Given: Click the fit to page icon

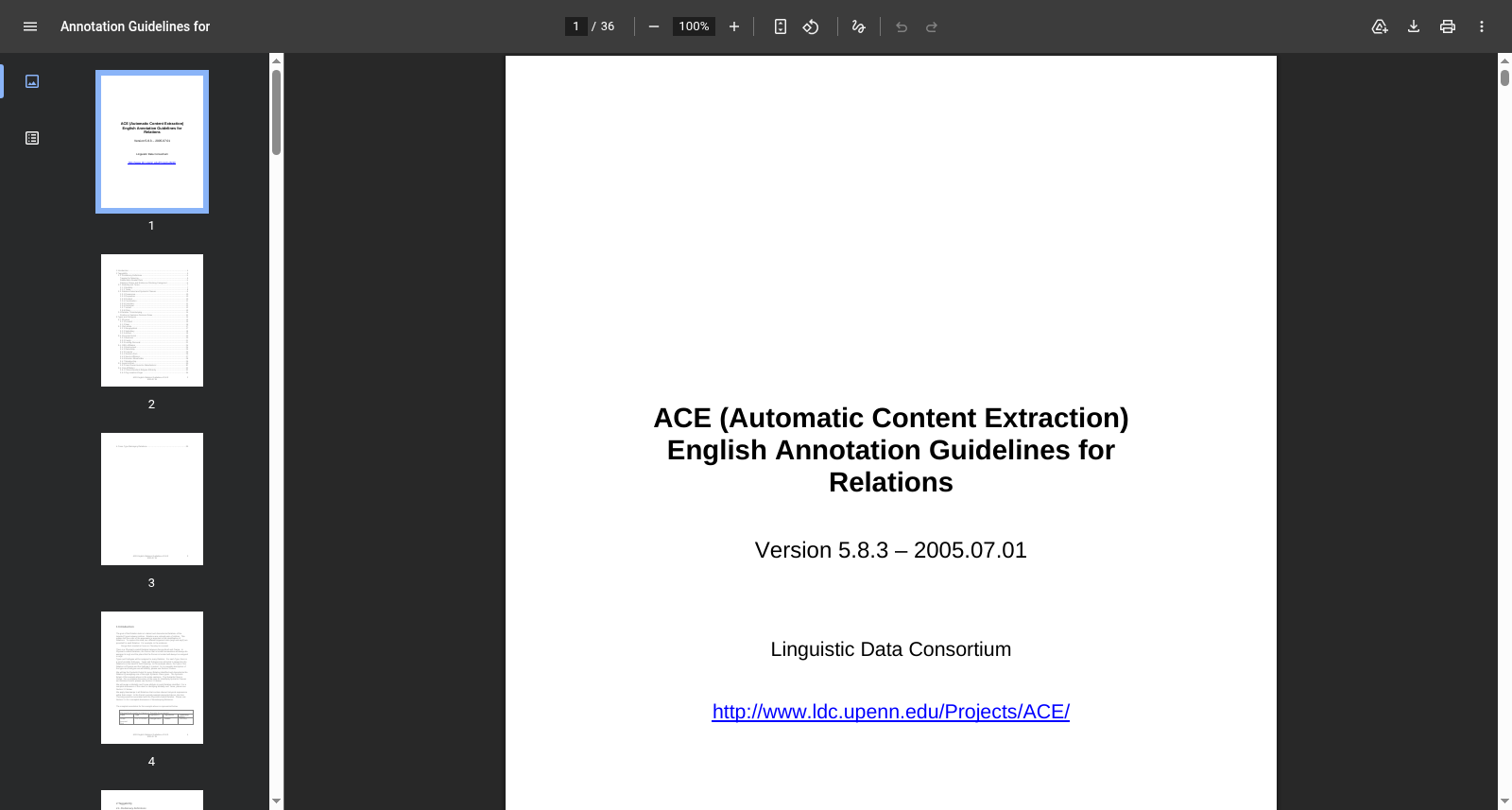Looking at the screenshot, I should click(x=781, y=26).
